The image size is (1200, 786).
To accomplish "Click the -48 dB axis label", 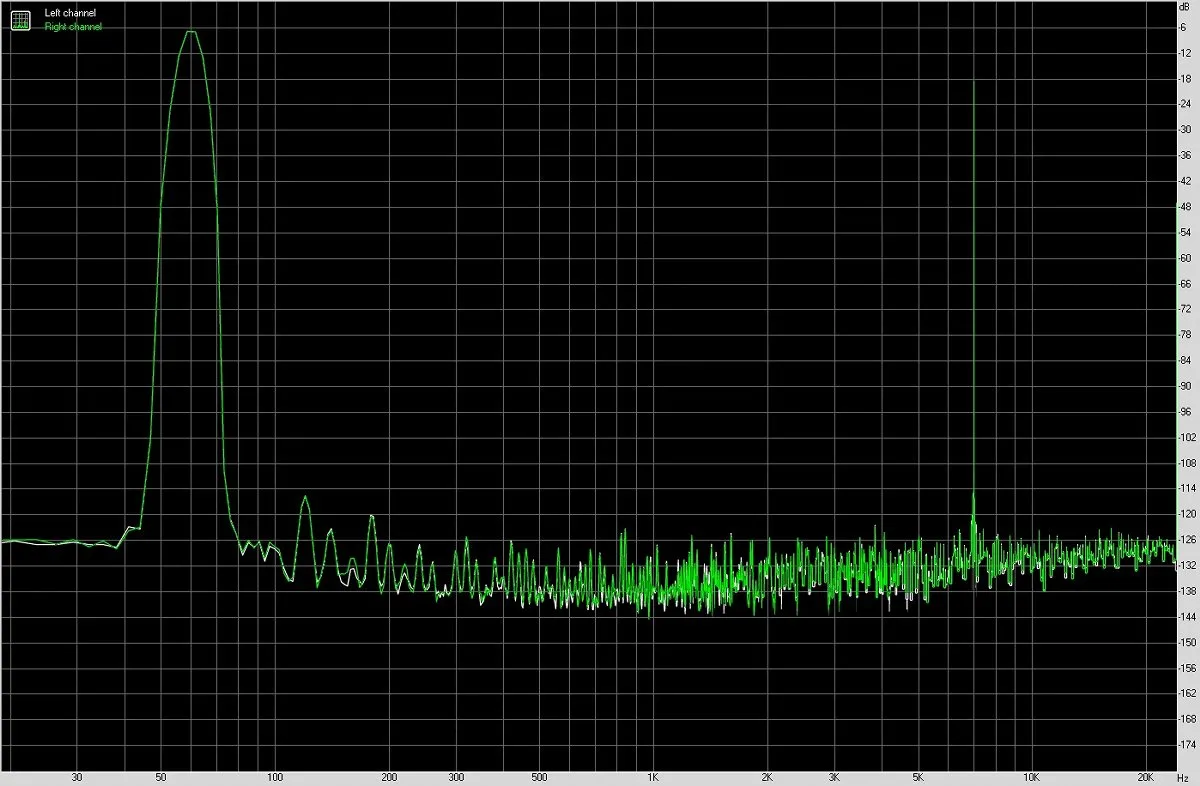I will [1186, 206].
